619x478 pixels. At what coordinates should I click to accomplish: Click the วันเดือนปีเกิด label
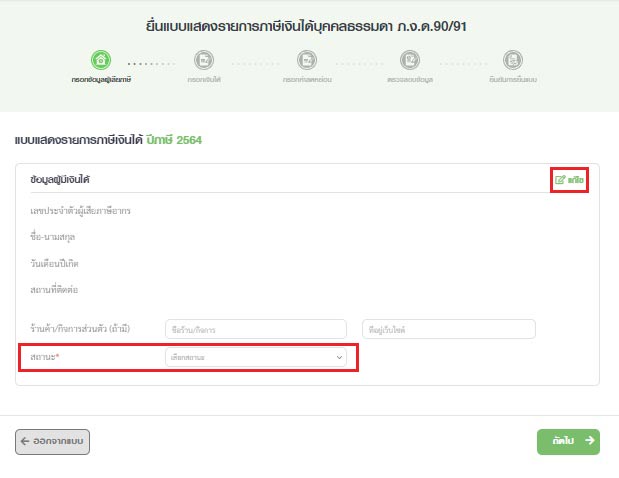(54, 263)
